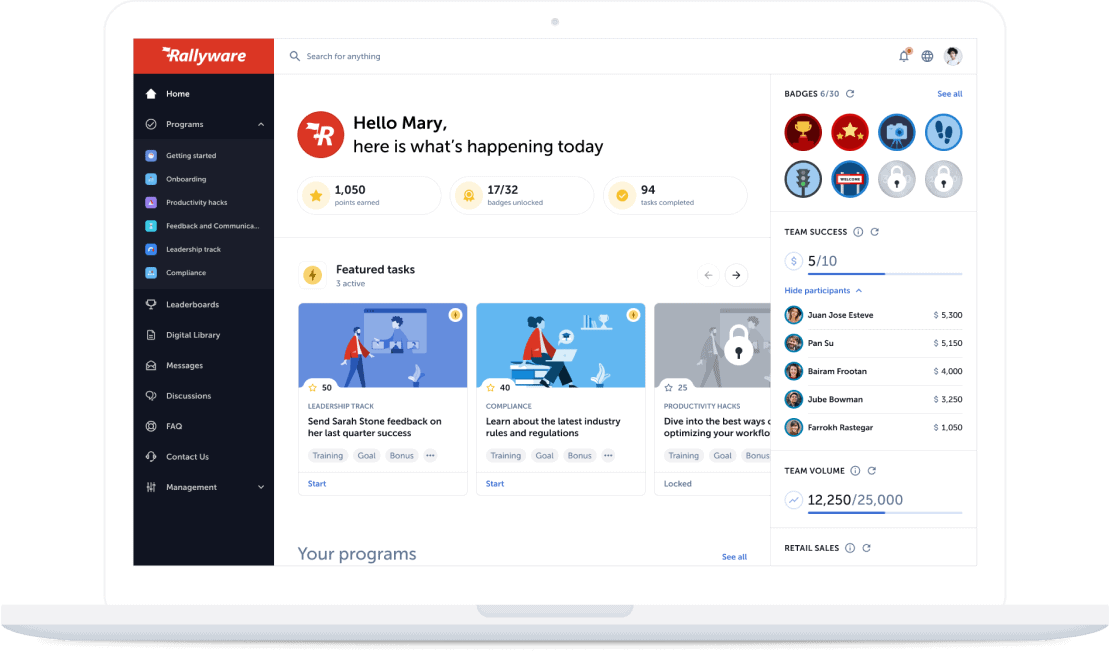This screenshot has width=1110, height=654.
Task: Select participant Farrokh Rastegar
Action: pyautogui.click(x=874, y=428)
